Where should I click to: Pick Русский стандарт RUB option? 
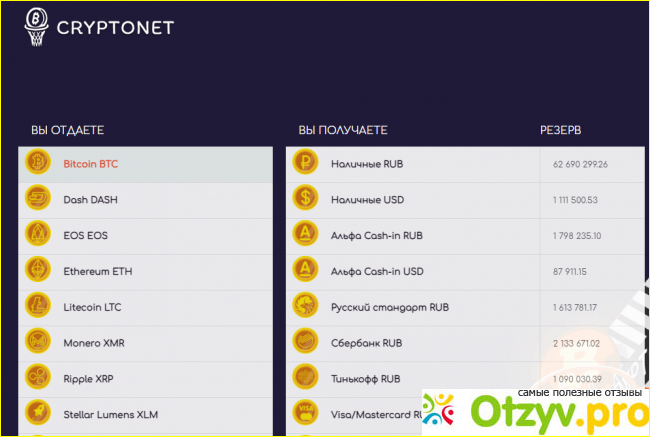390,307
